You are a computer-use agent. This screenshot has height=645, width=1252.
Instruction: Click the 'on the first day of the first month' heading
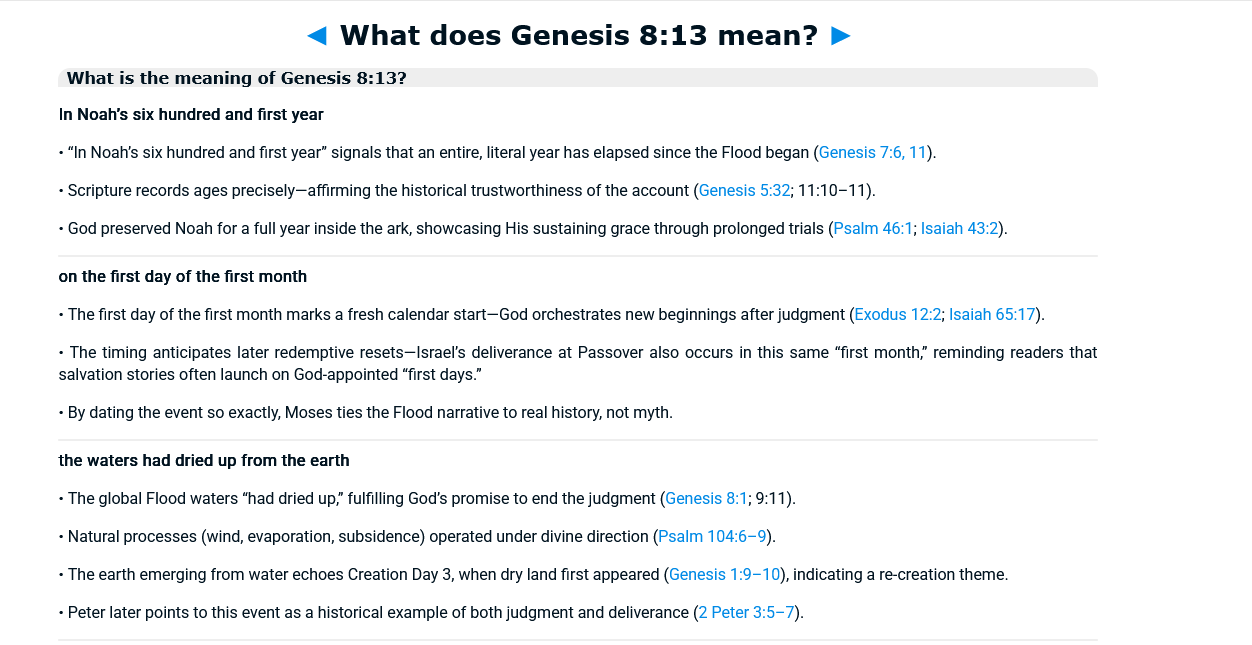tap(183, 277)
